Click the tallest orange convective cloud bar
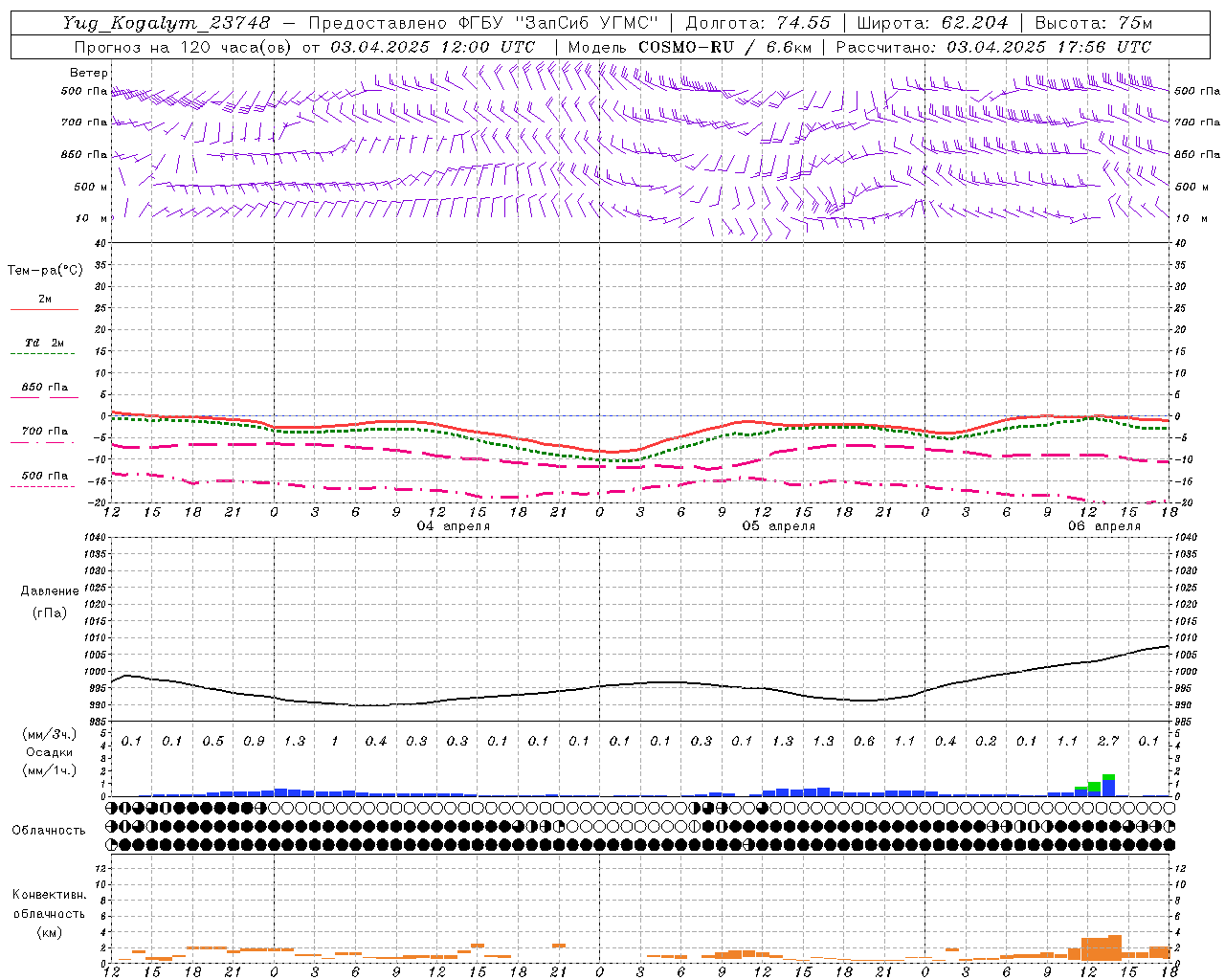This screenshot has height=980, width=1225. coord(1115,947)
